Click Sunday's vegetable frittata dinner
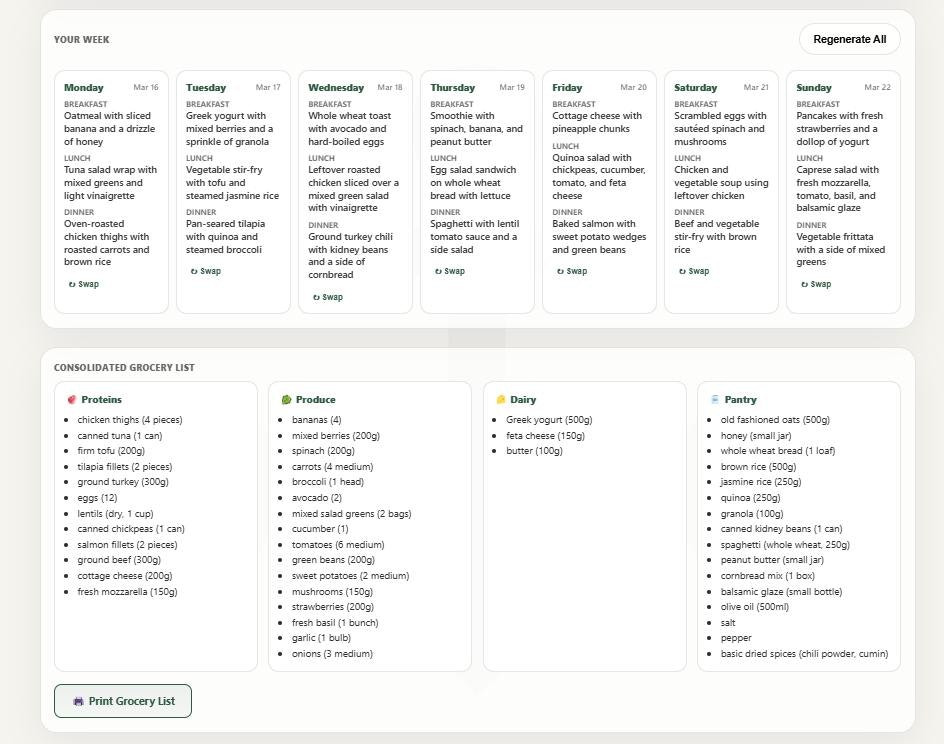Viewport: 944px width, 744px height. point(840,249)
